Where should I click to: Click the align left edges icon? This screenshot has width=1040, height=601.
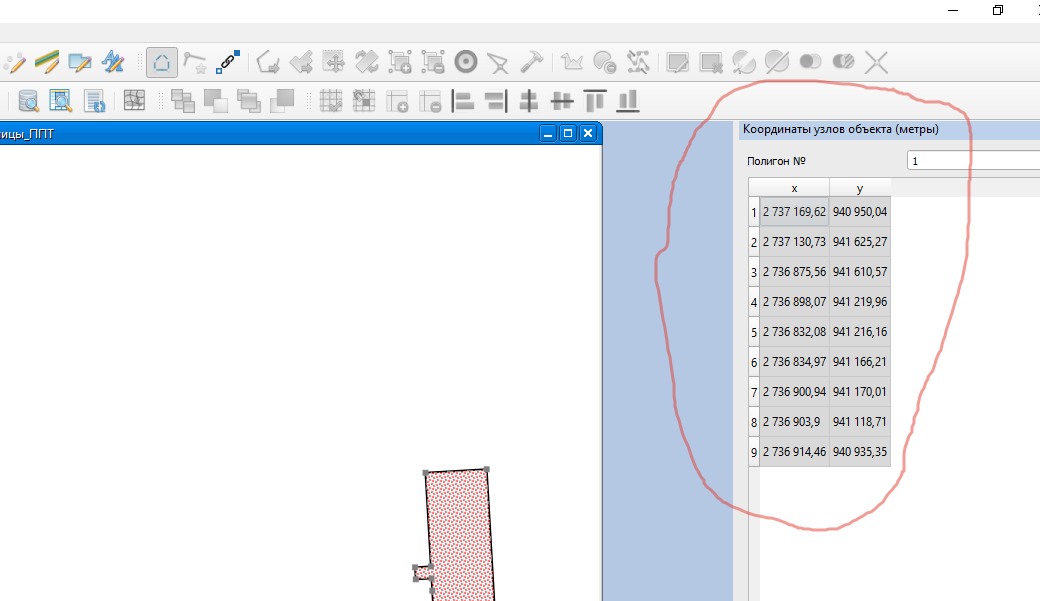pos(462,100)
